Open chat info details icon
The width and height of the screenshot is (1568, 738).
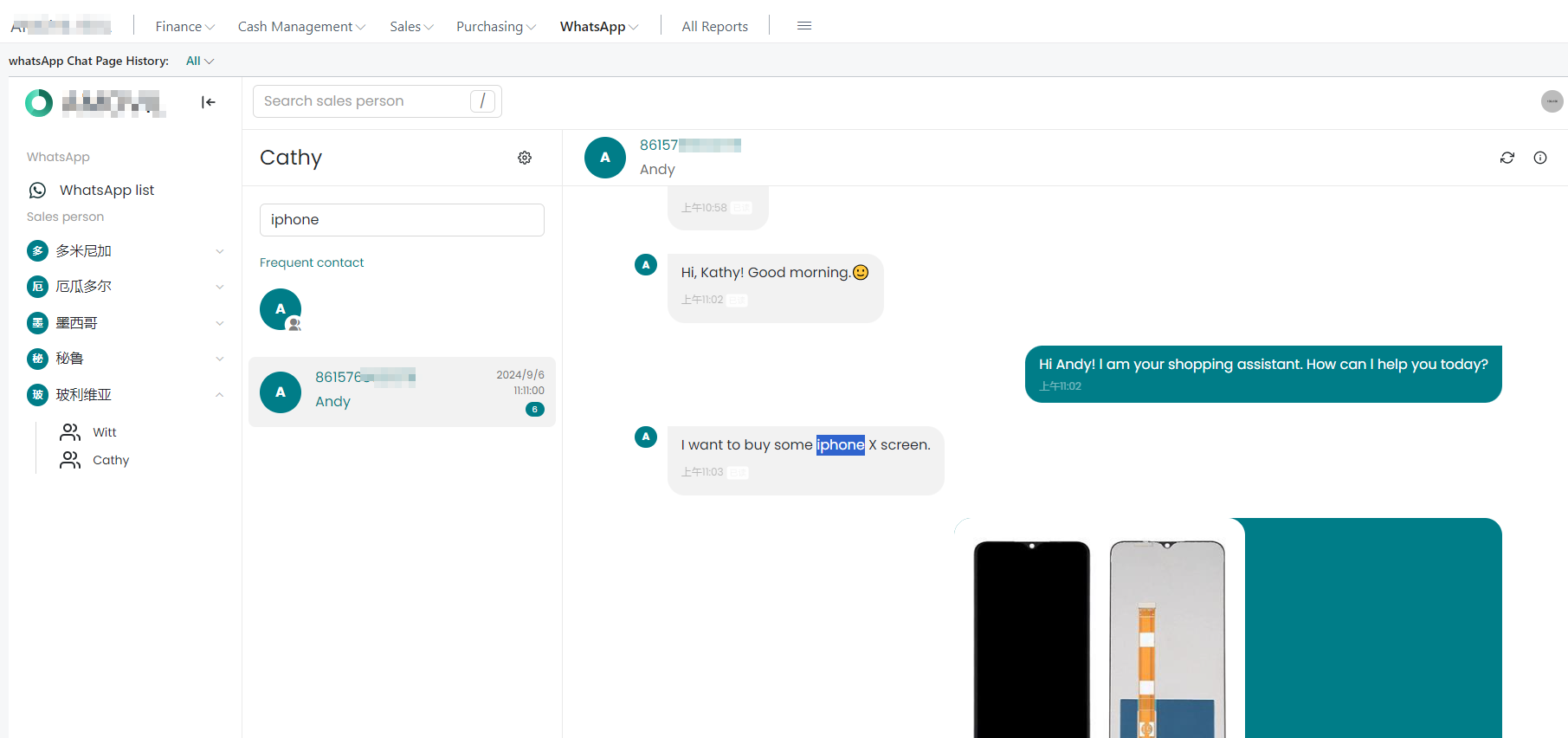point(1540,158)
